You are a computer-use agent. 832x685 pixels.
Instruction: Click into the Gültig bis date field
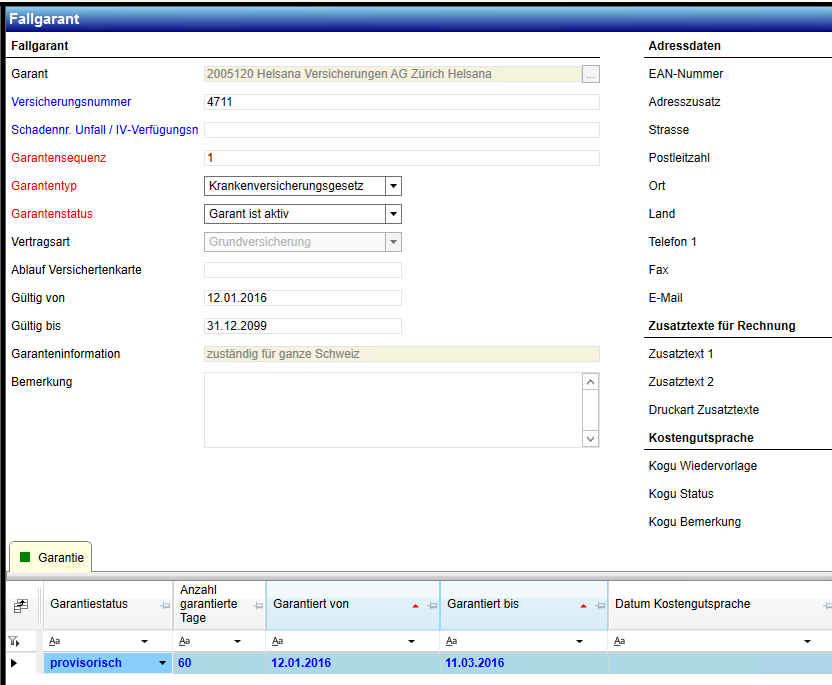[302, 326]
